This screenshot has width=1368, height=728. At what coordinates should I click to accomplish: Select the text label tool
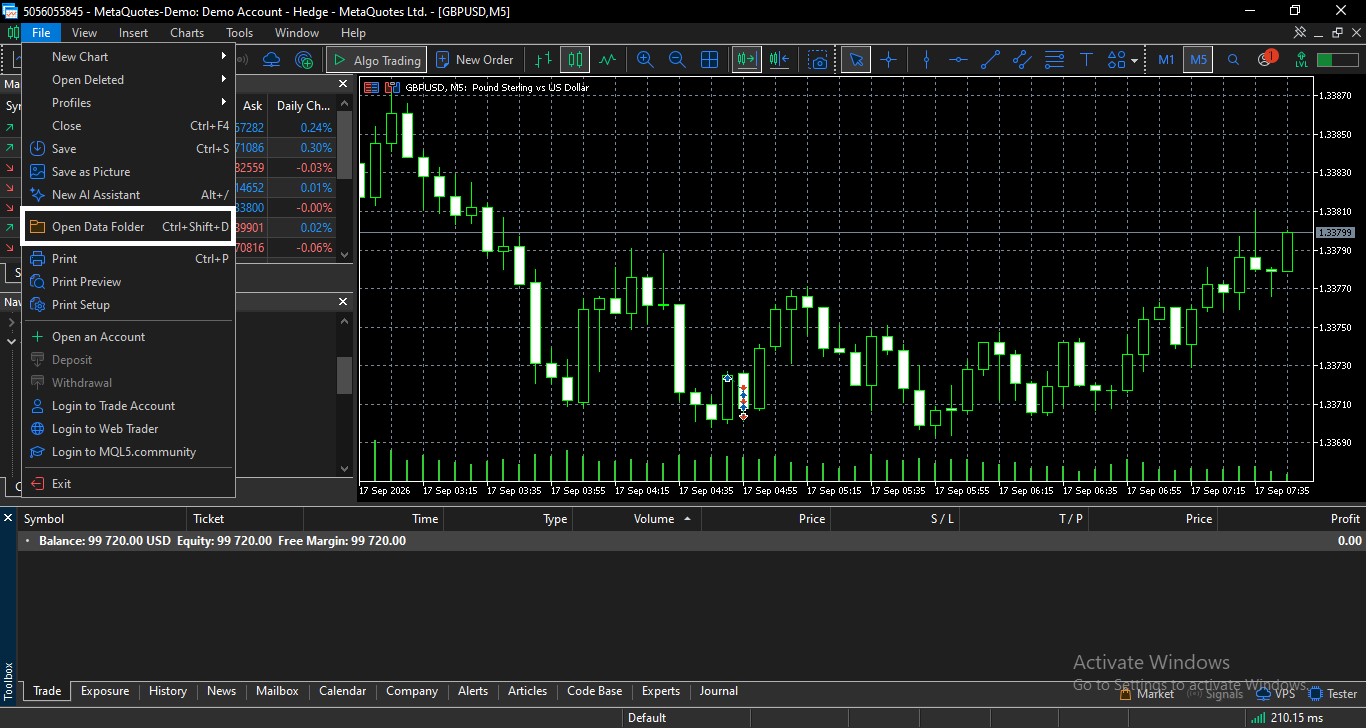coord(1086,60)
